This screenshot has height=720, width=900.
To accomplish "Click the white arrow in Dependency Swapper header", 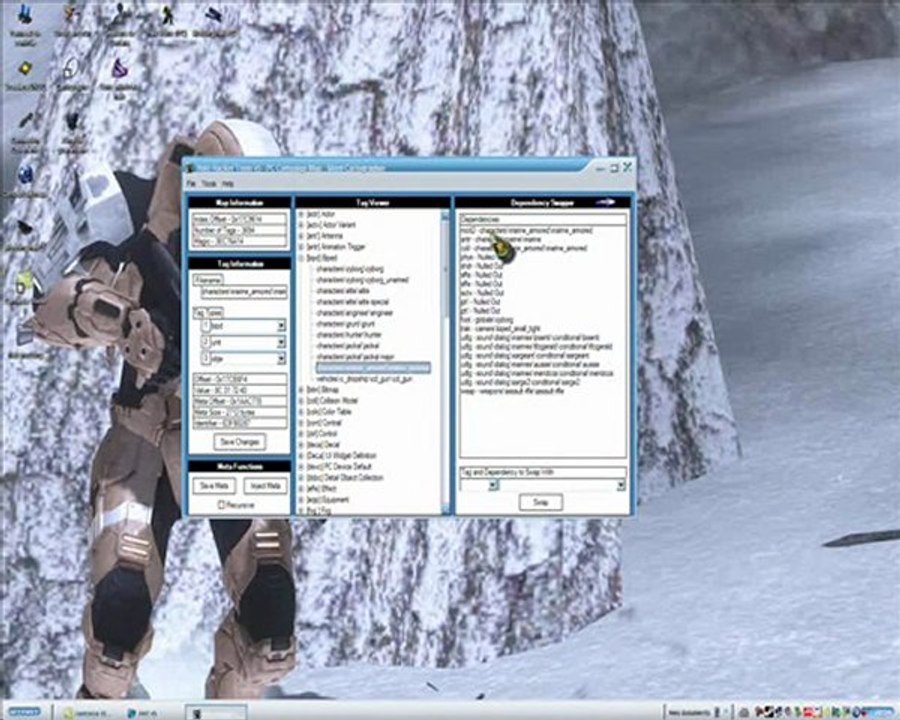I will [606, 202].
